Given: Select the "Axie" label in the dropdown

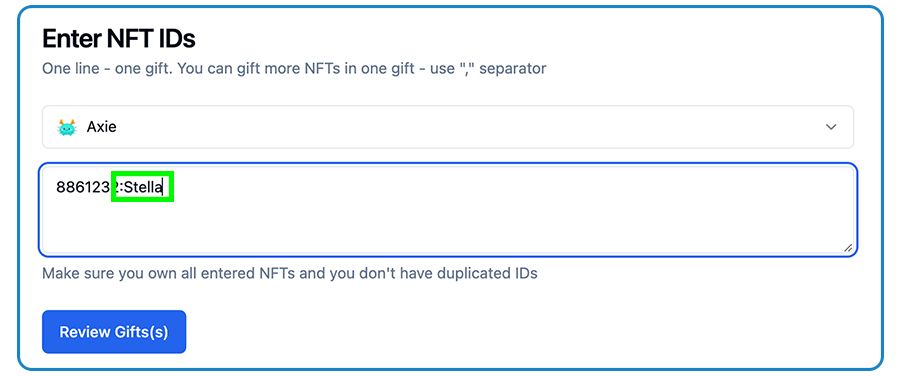Looking at the screenshot, I should [102, 127].
